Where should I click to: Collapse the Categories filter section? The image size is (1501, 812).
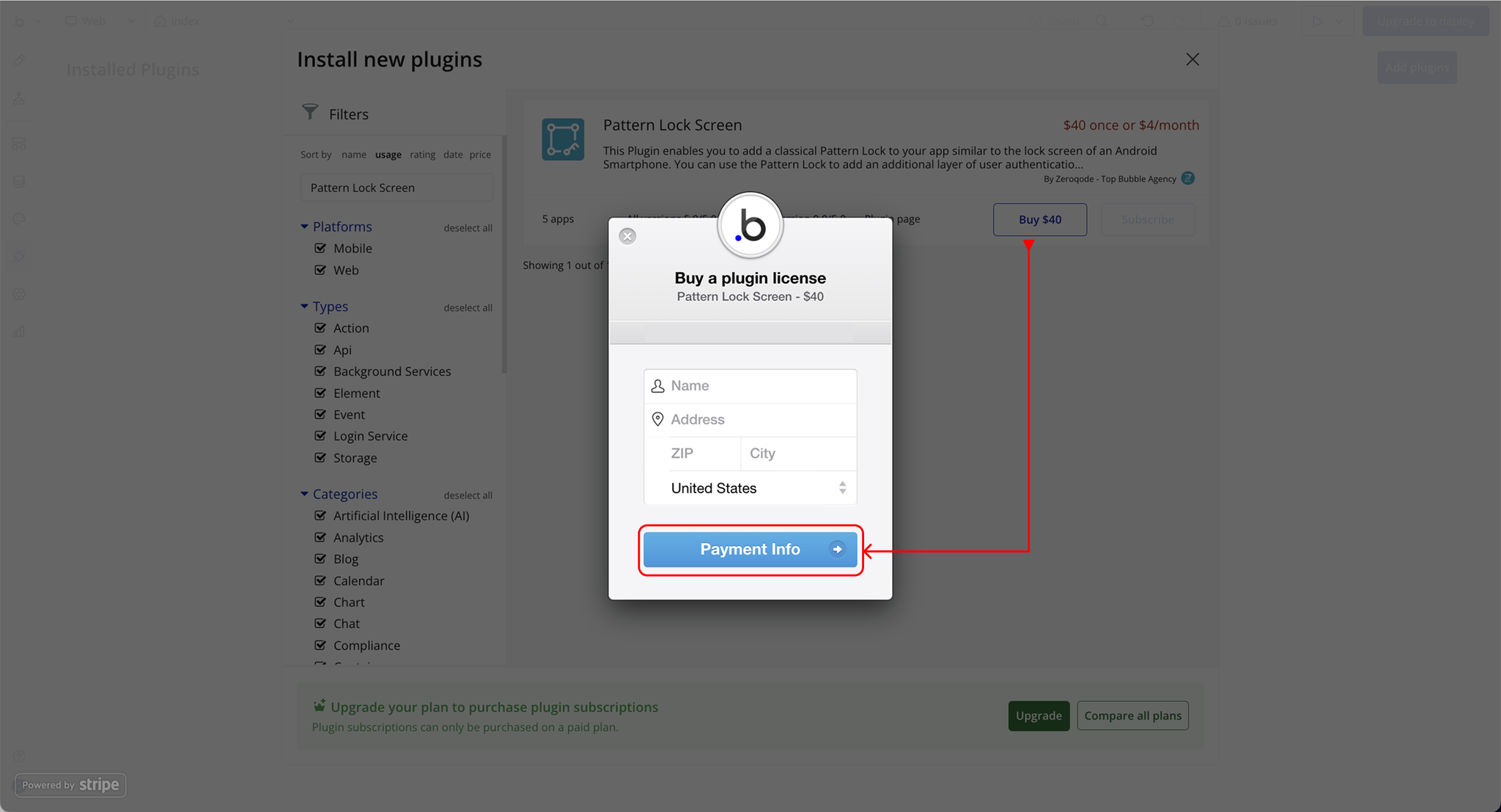click(x=304, y=494)
